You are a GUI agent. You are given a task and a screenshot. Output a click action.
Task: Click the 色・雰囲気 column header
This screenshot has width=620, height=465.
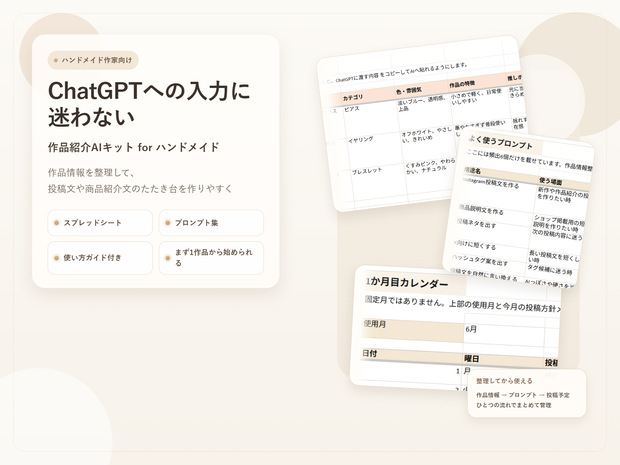coord(408,91)
